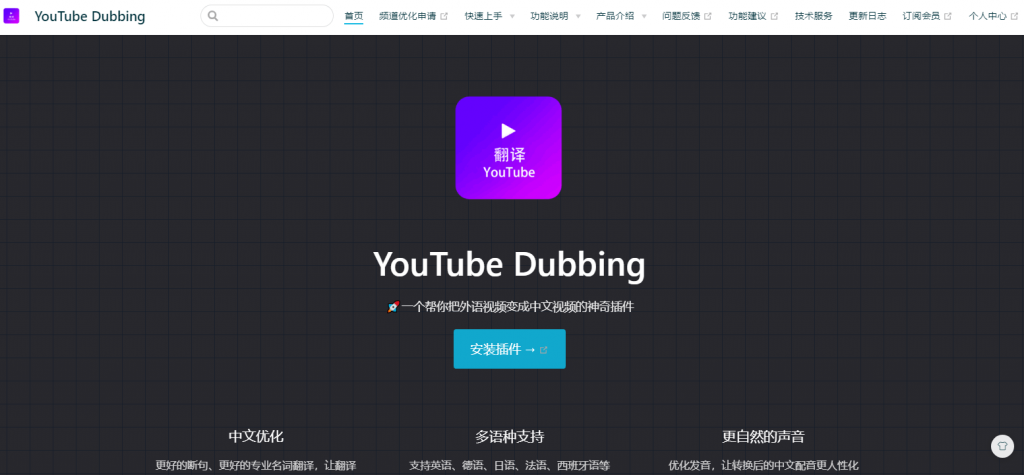Click the dropdown arrow next to 快速上手
This screenshot has height=475, width=1024.
pyautogui.click(x=512, y=16)
